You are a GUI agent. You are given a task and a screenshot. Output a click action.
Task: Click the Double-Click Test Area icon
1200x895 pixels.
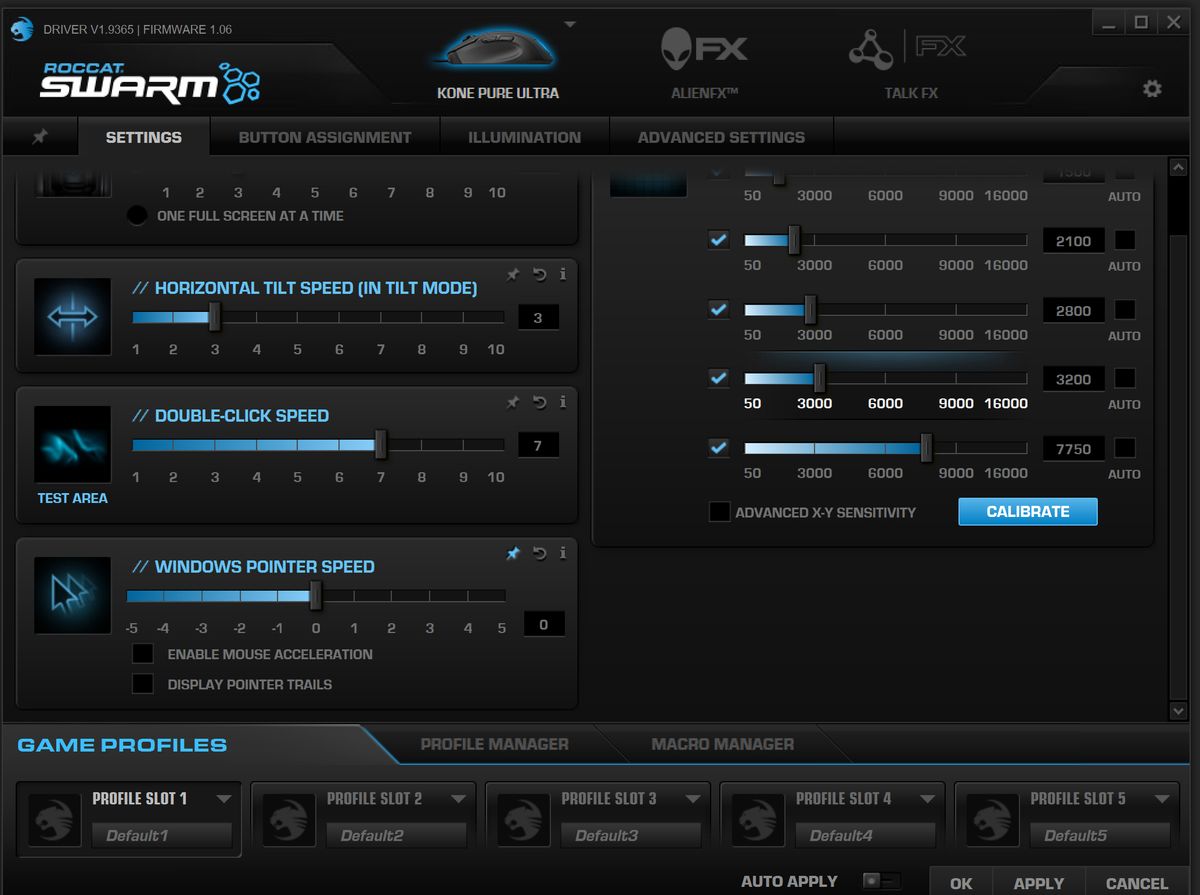pyautogui.click(x=72, y=445)
